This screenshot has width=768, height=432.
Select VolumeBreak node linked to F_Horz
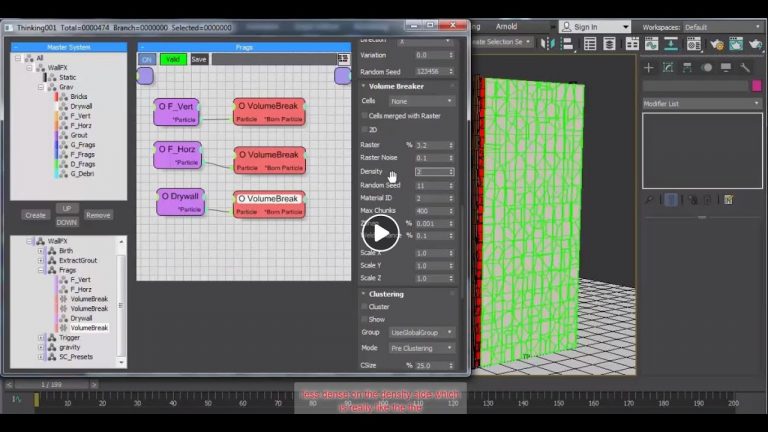point(269,160)
